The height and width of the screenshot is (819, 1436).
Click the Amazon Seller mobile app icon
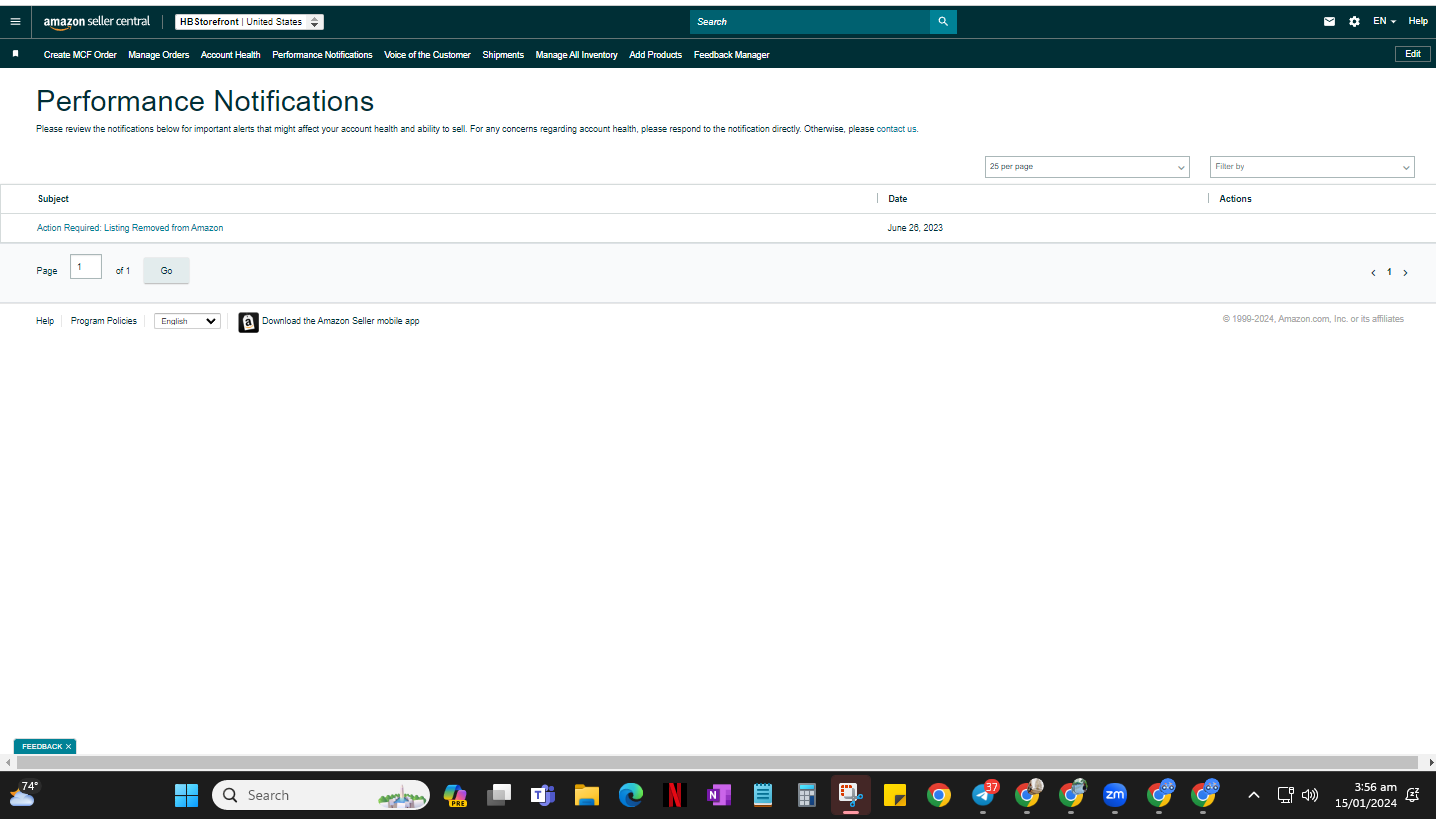pos(248,322)
